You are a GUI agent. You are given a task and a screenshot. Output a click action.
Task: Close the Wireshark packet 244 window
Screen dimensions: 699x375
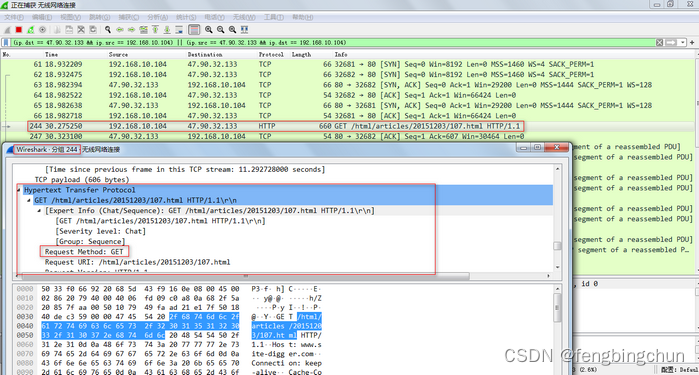tap(556, 148)
